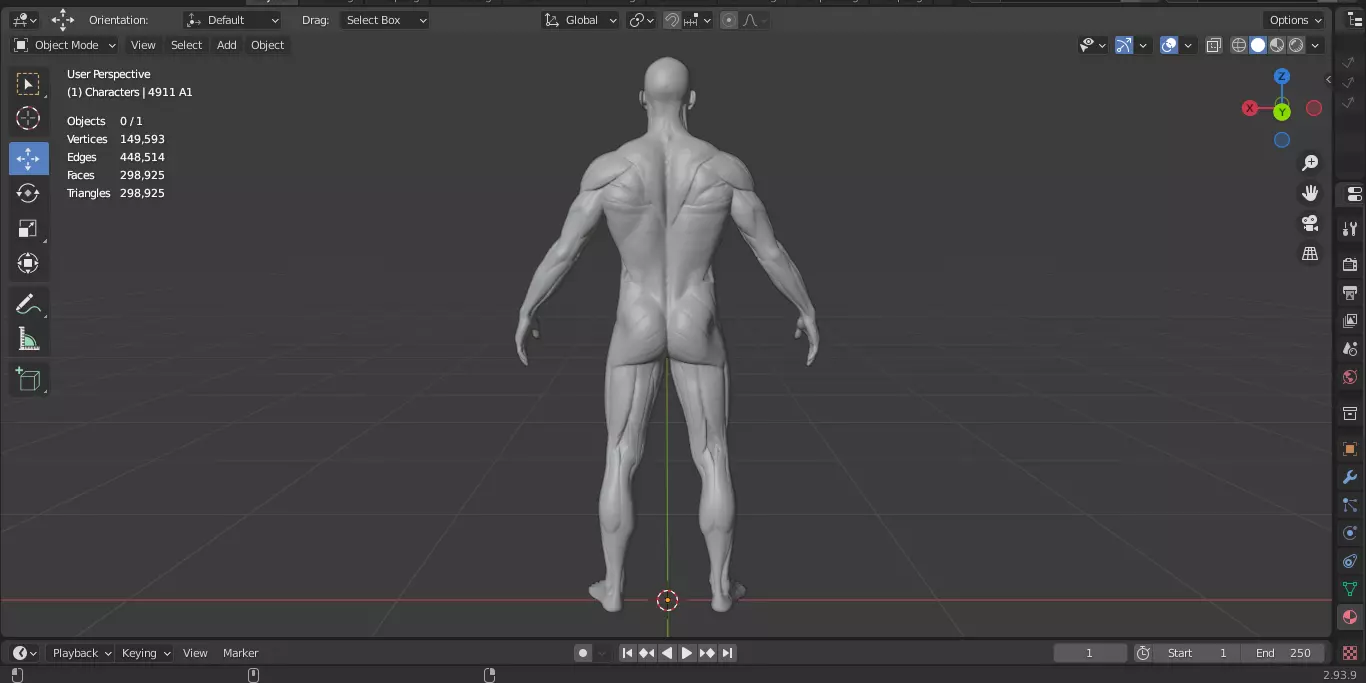Open the pivot point dropdown
Image resolution: width=1366 pixels, height=683 pixels.
[641, 20]
